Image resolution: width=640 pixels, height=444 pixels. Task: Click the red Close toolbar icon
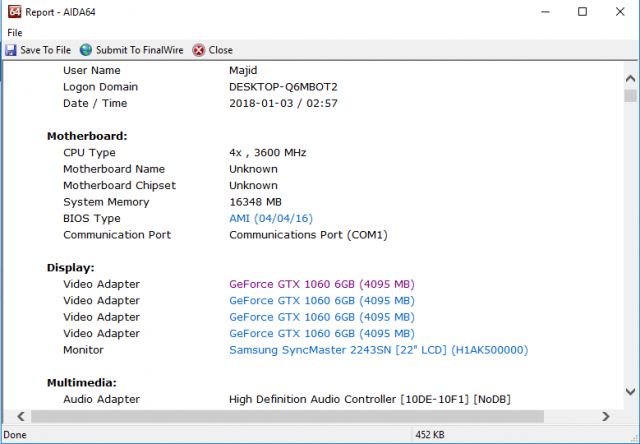coord(198,50)
